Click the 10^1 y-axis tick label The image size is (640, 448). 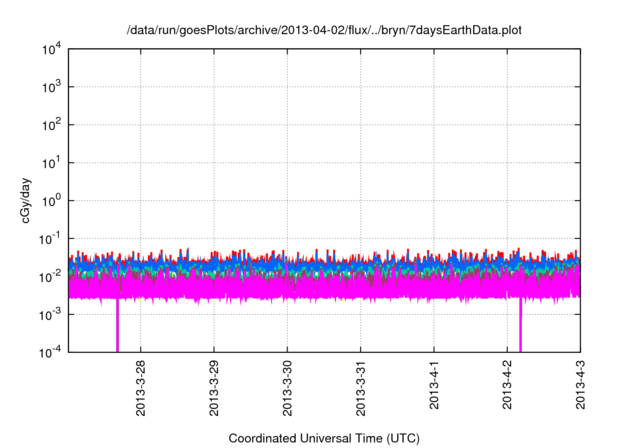(51, 163)
